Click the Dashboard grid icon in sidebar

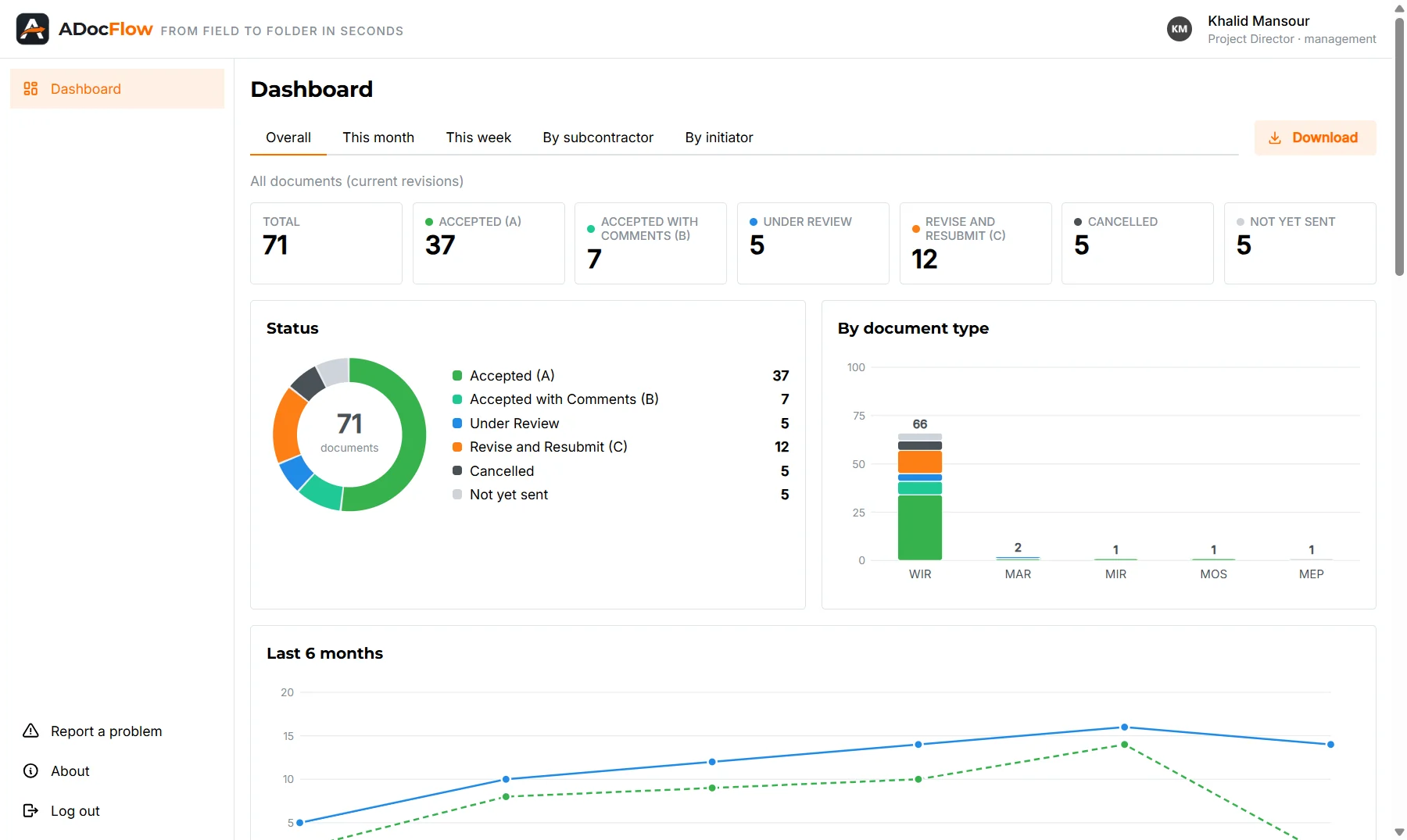point(30,89)
